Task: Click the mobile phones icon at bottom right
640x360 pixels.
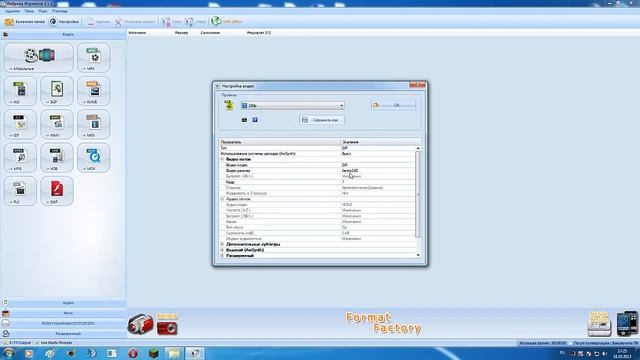Action: pyautogui.click(x=627, y=323)
